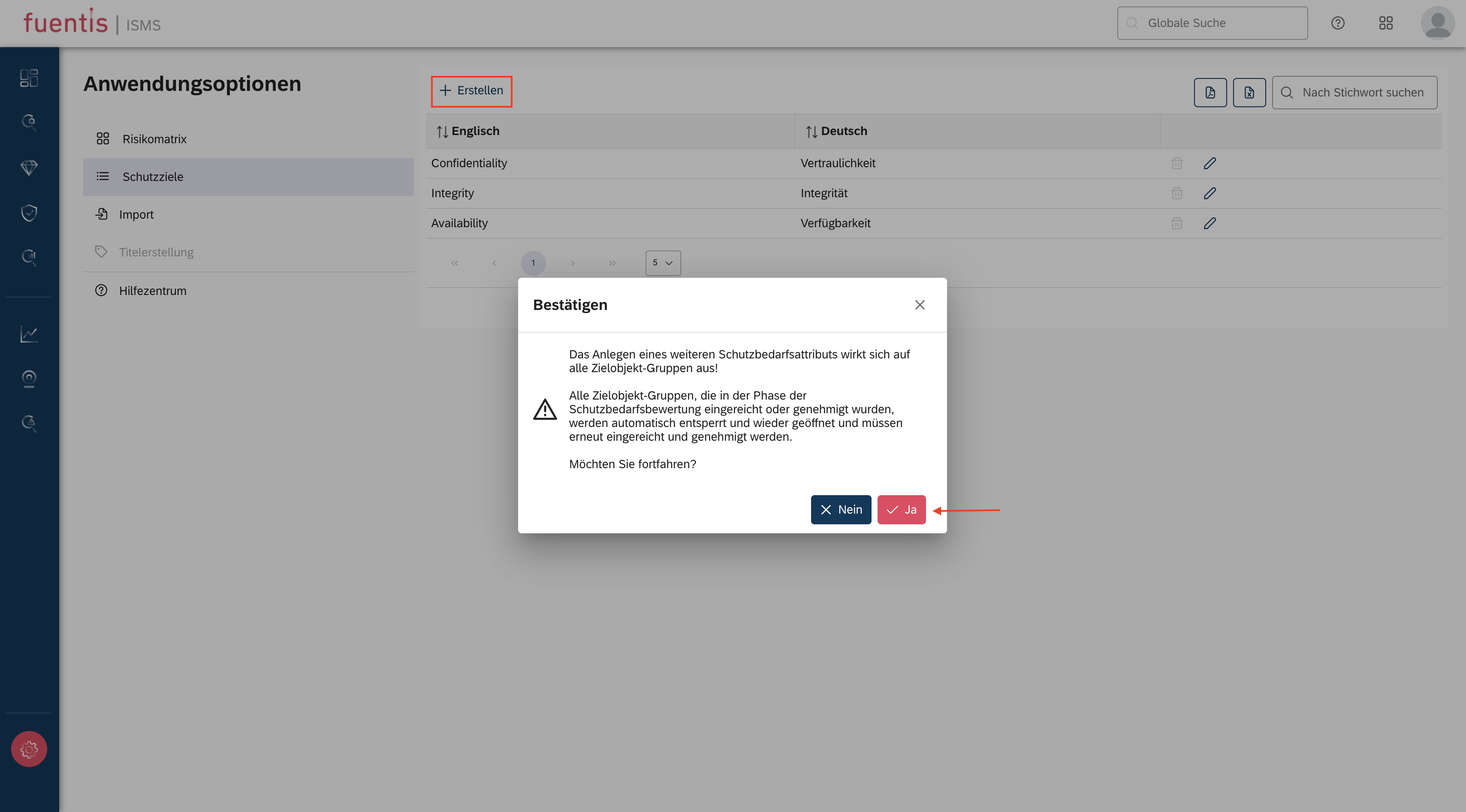Viewport: 1466px width, 812px height.
Task: Export table as PDF icon
Action: tap(1210, 92)
